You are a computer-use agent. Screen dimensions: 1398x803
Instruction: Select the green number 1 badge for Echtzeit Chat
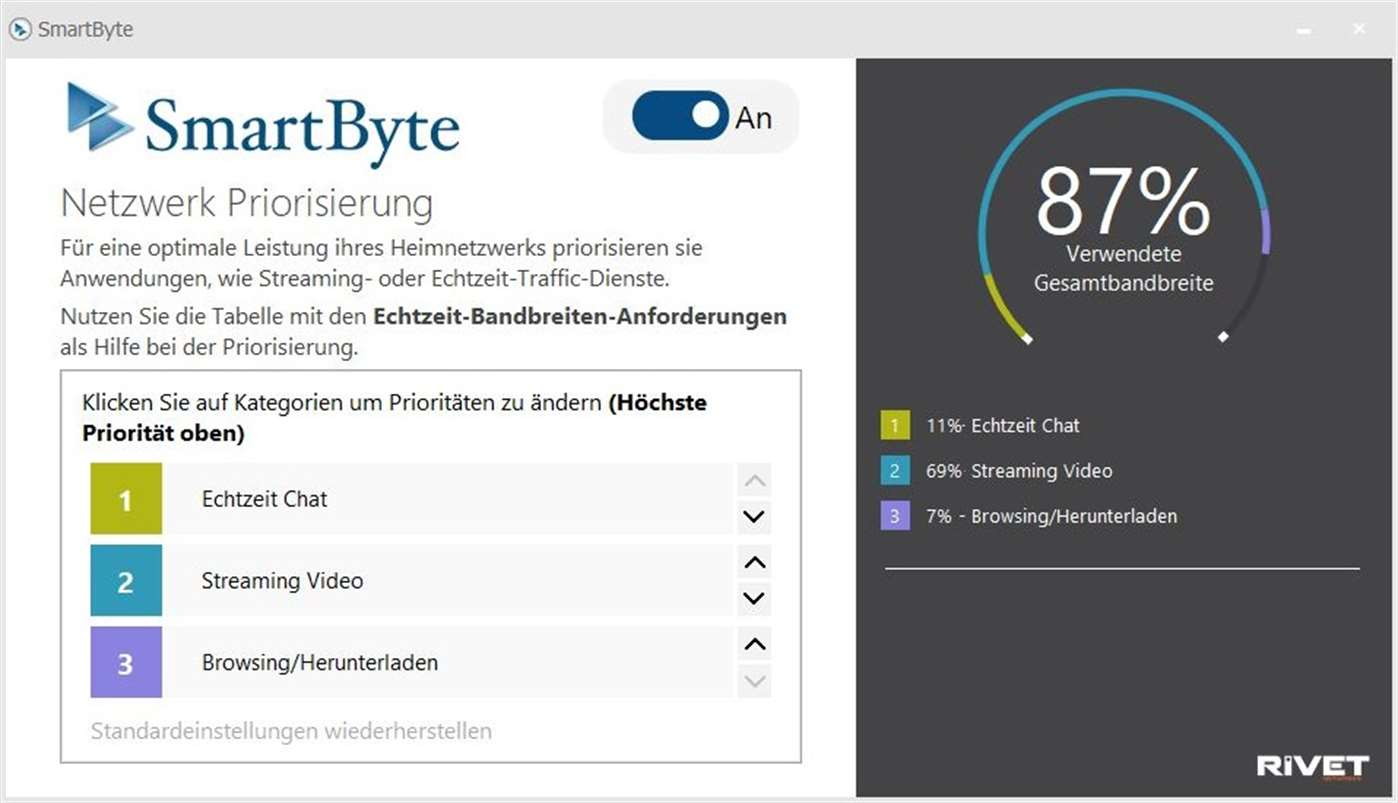pyautogui.click(x=126, y=498)
